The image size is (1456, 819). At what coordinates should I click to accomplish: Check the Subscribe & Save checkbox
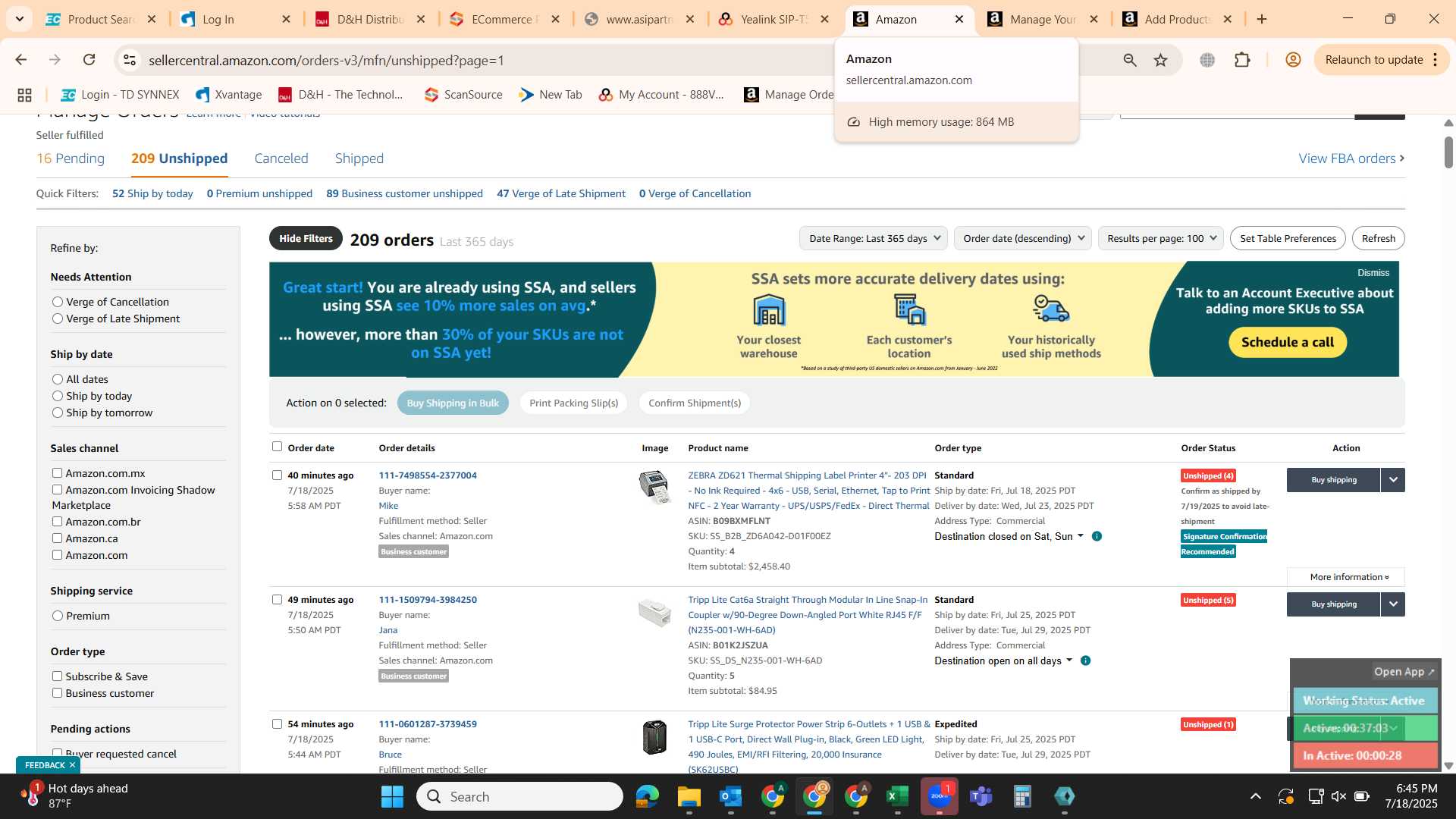coord(57,676)
